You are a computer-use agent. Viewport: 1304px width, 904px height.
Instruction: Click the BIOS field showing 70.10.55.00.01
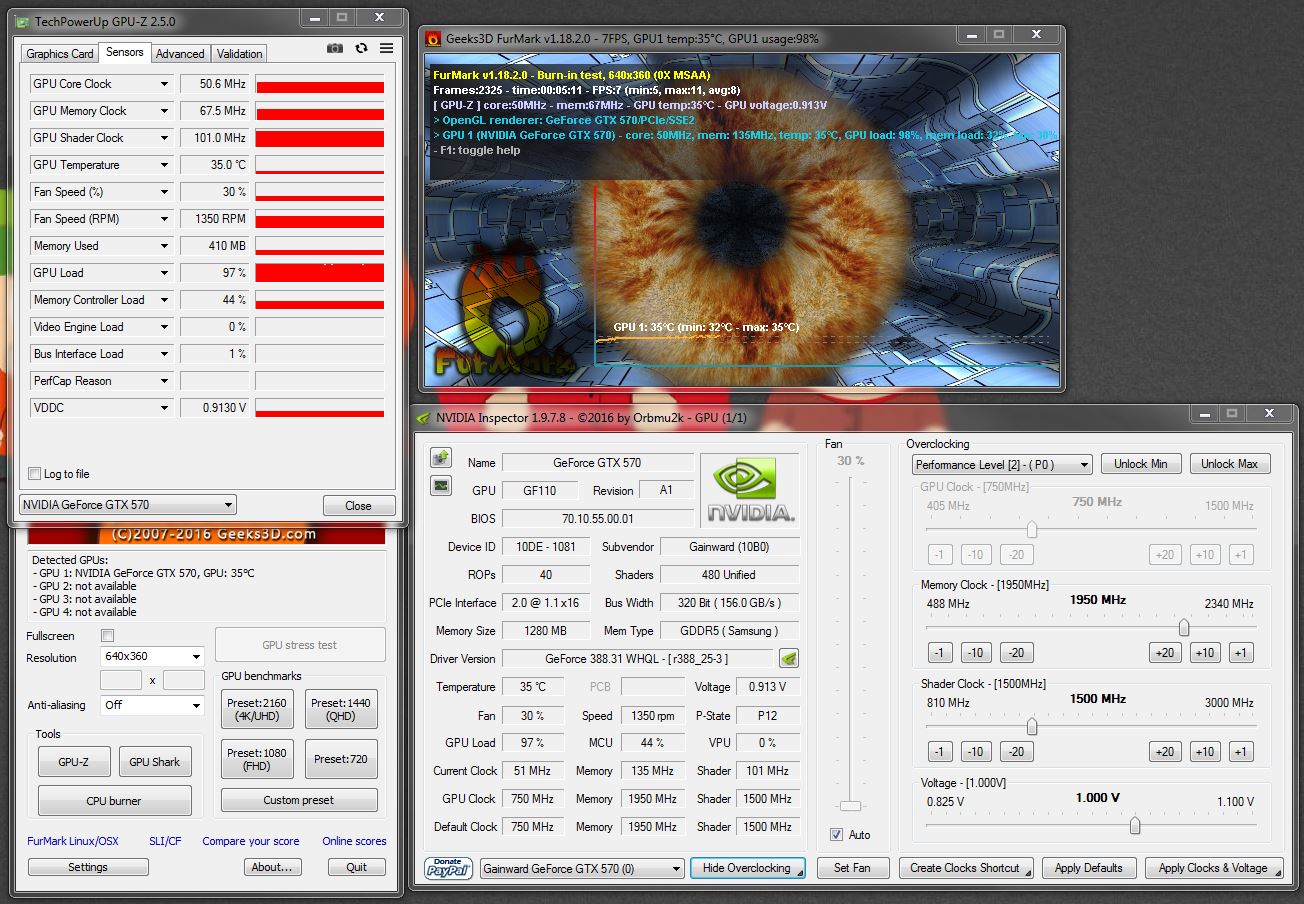[597, 519]
